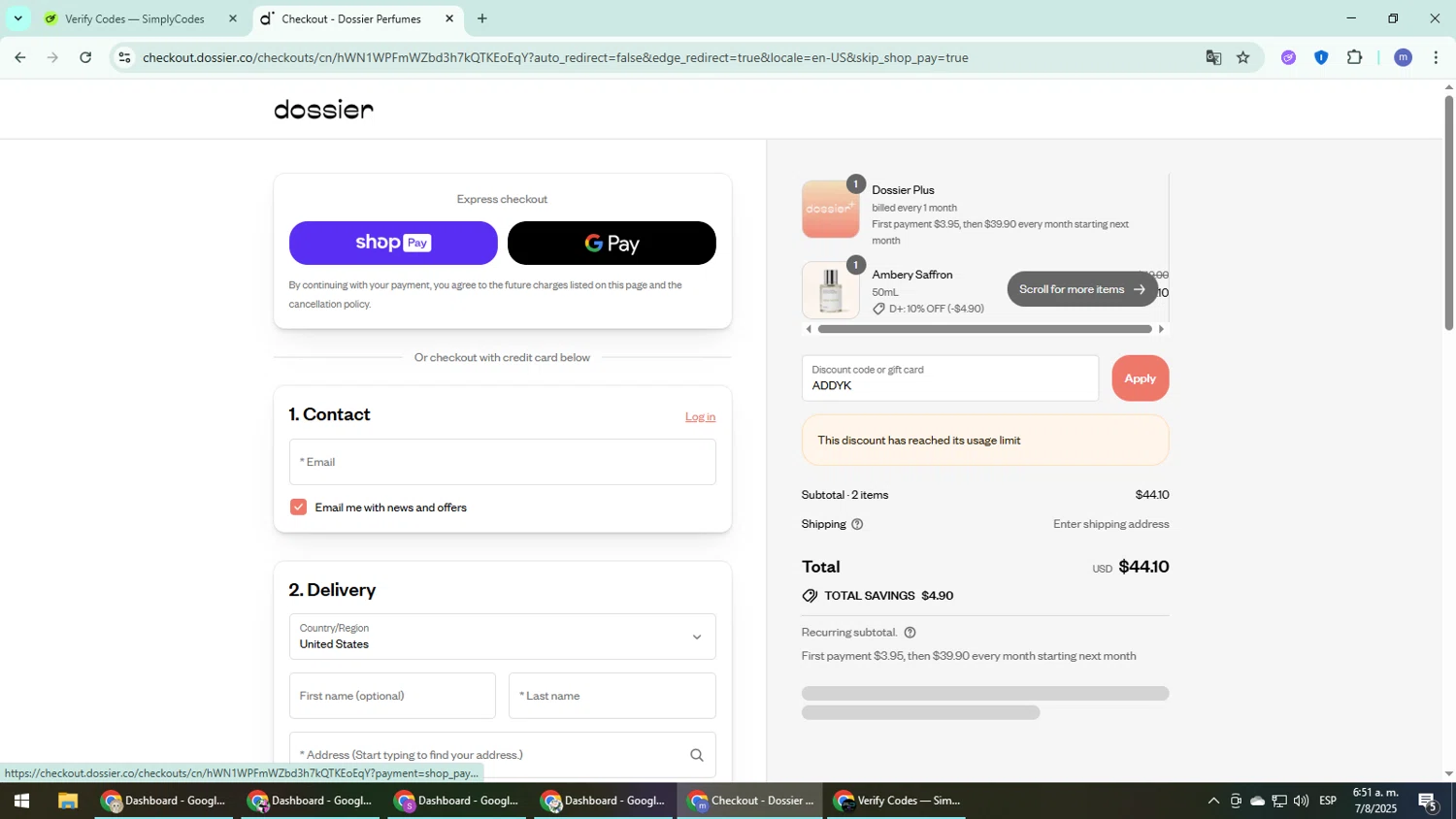View site information icon in address bar
1456x819 pixels.
pyautogui.click(x=123, y=57)
